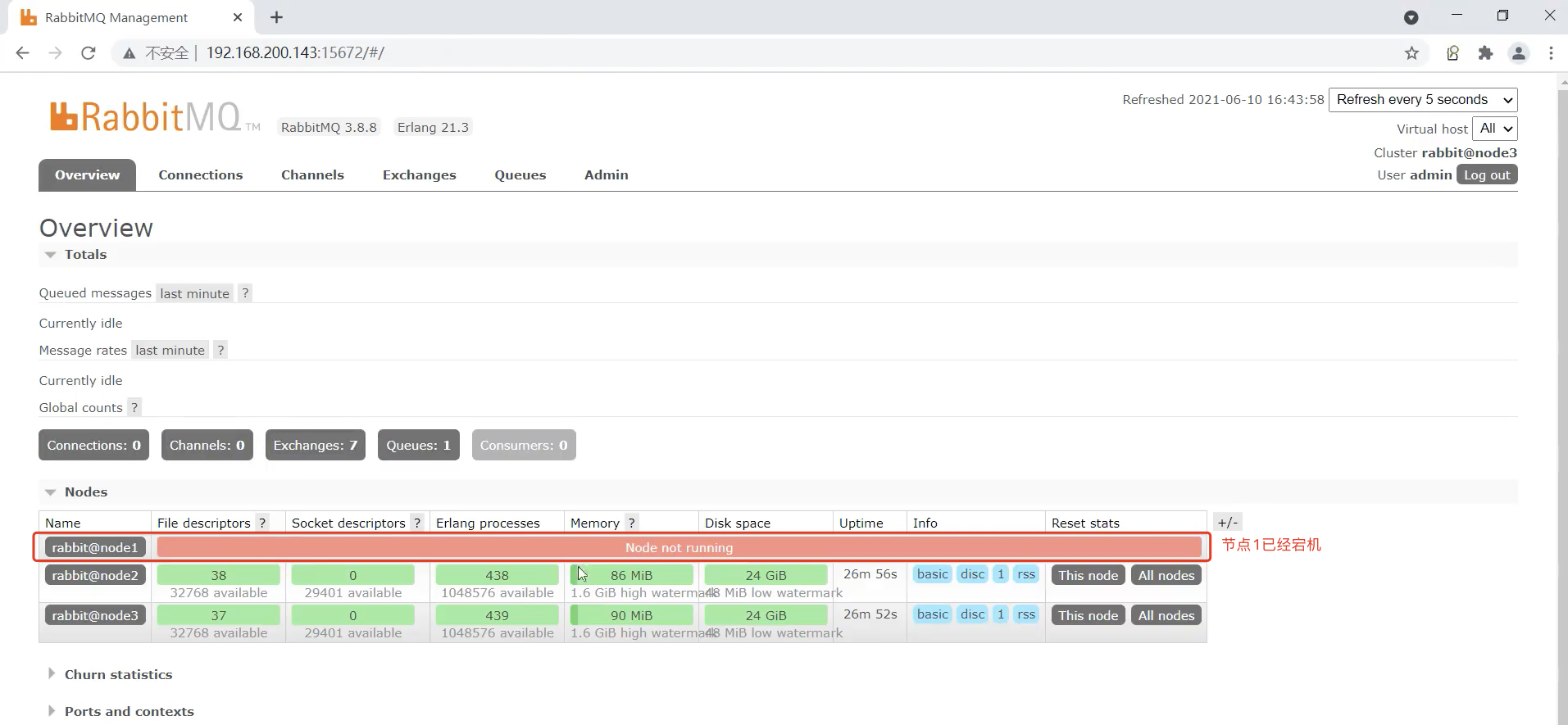
Task: Click the disc tag for rabbit@node3
Action: (973, 614)
